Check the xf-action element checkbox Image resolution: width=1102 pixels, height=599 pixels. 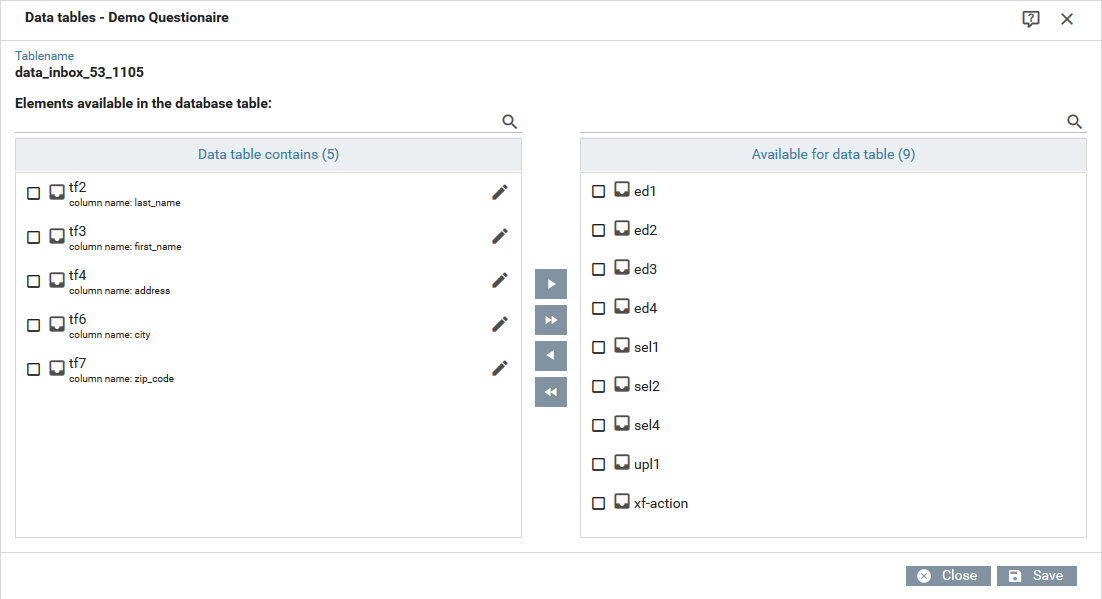point(599,503)
